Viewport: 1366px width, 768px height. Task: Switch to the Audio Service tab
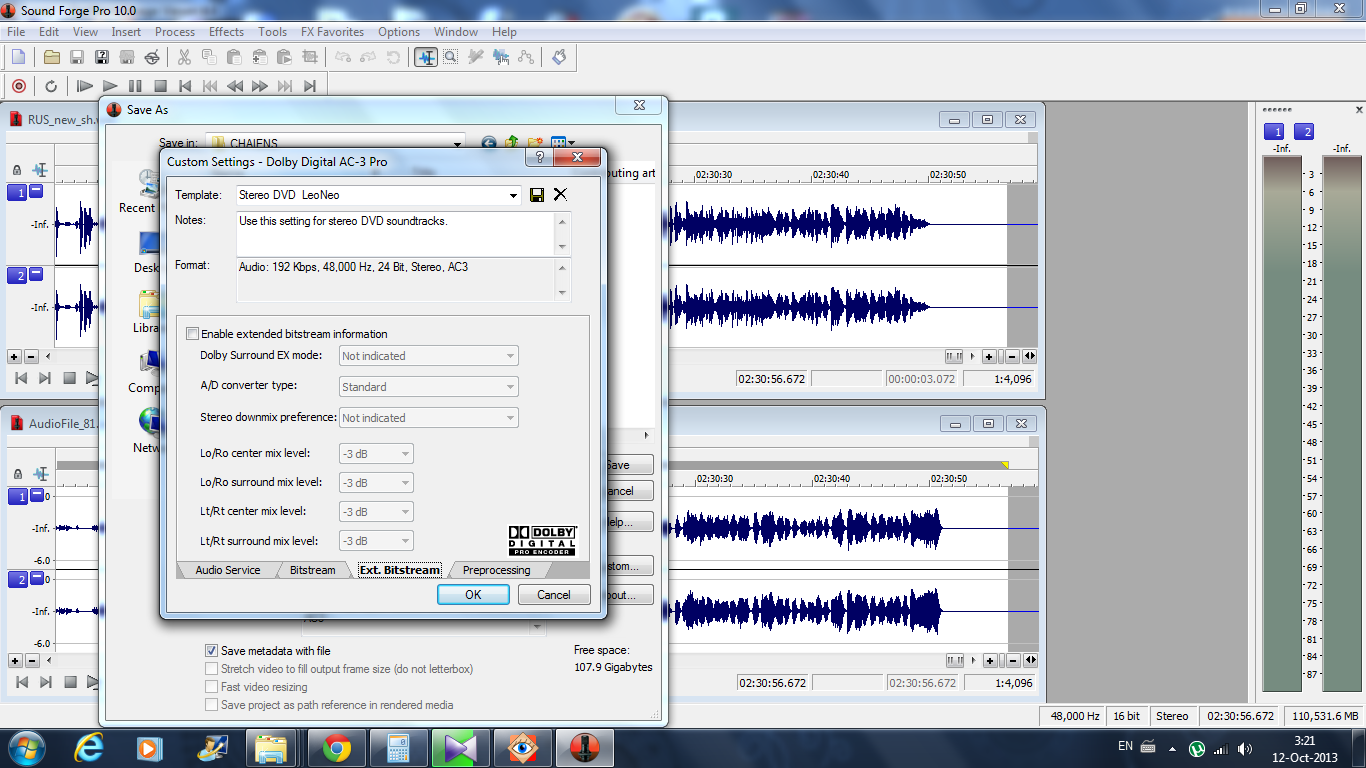pos(227,570)
